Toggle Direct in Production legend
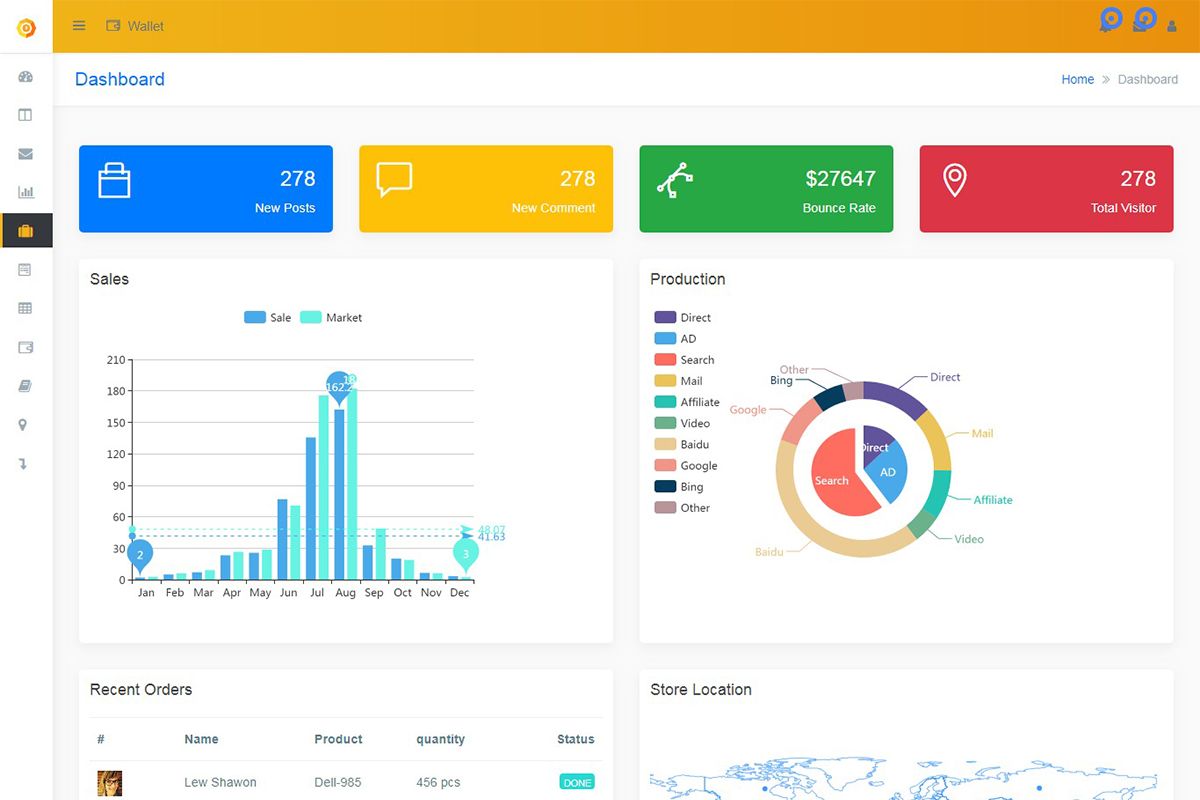The width and height of the screenshot is (1200, 800). (683, 317)
